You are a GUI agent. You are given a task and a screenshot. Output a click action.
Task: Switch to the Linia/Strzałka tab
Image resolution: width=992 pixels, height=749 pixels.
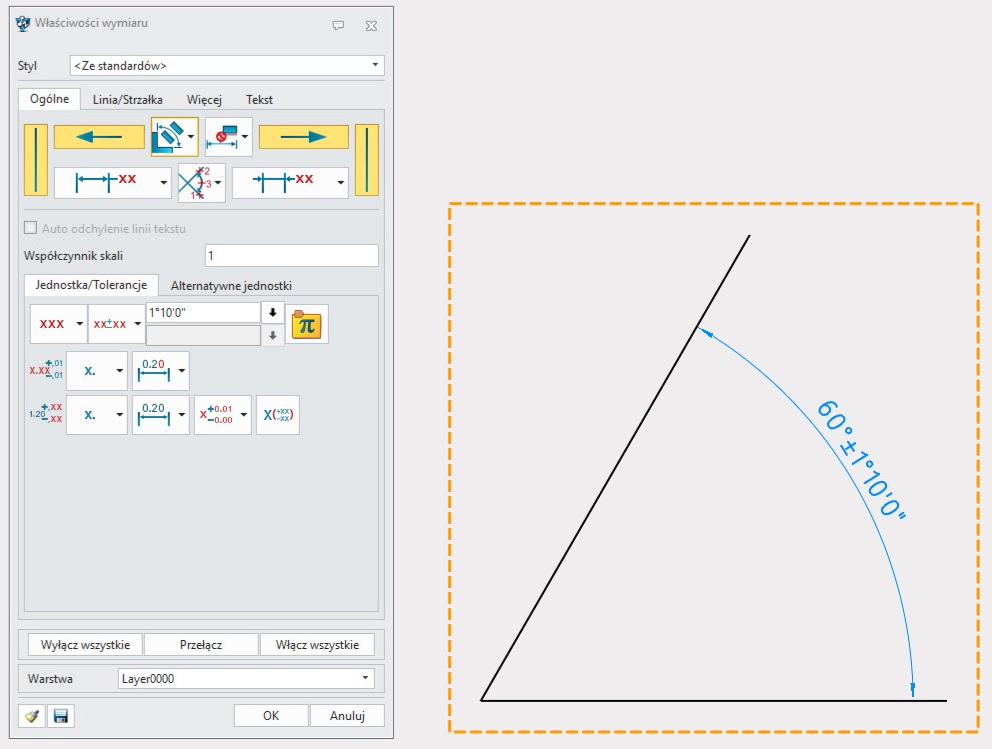click(120, 100)
